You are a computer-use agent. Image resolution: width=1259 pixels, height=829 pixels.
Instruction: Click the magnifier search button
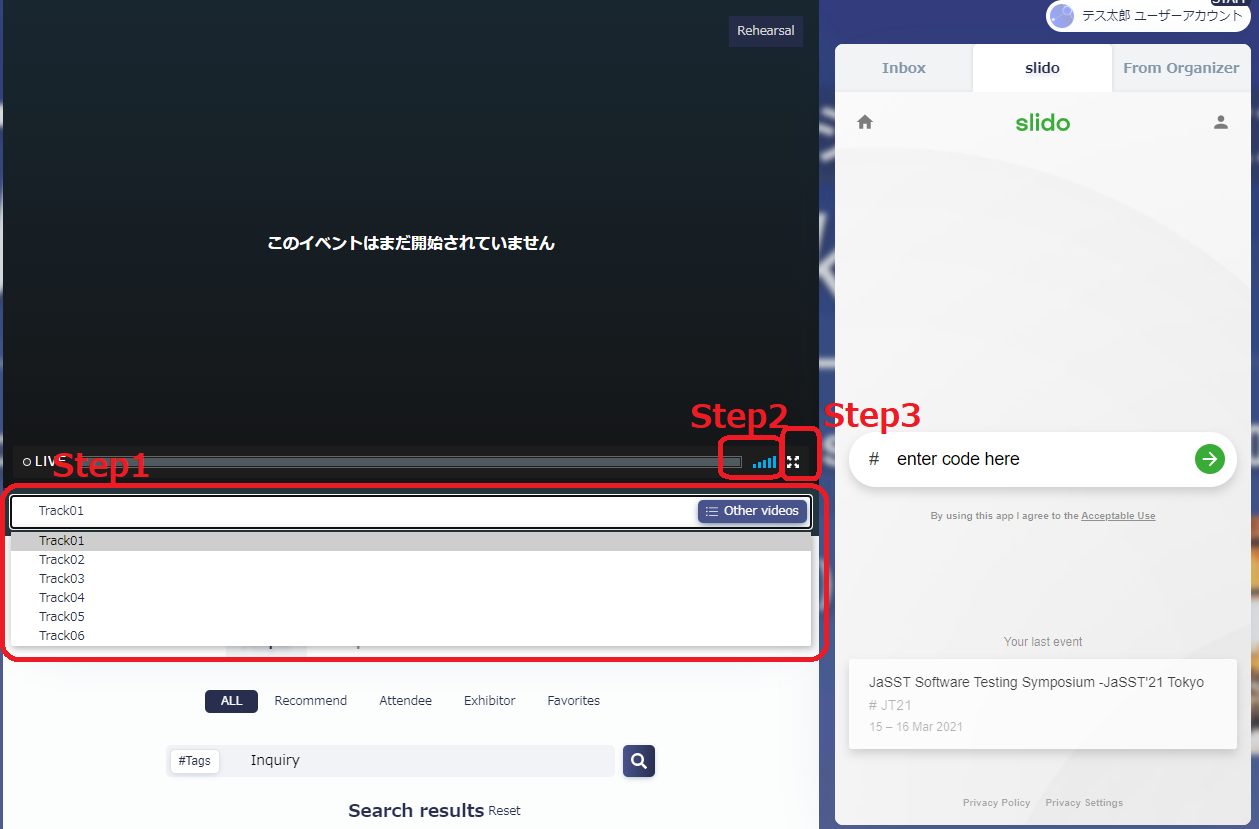point(639,761)
